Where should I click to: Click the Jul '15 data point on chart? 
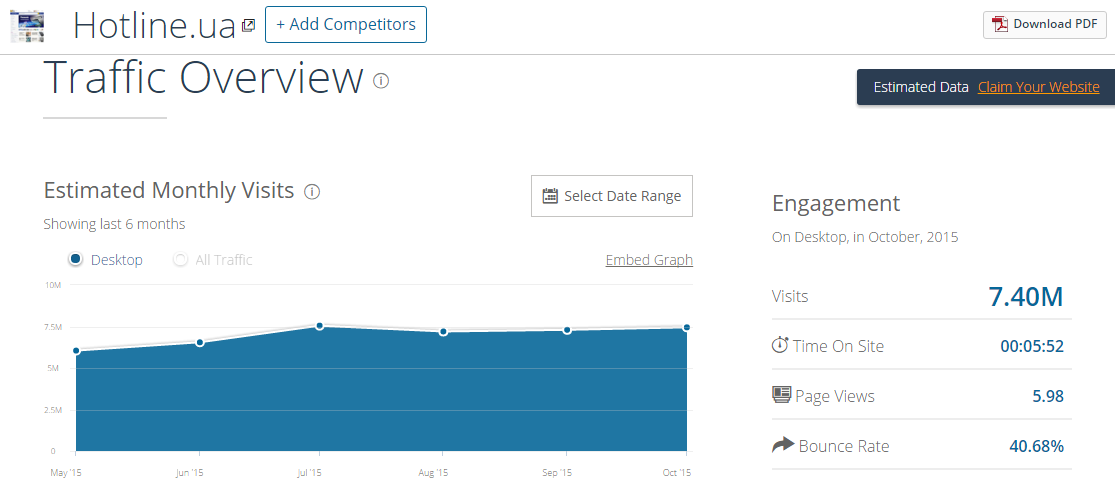point(319,326)
